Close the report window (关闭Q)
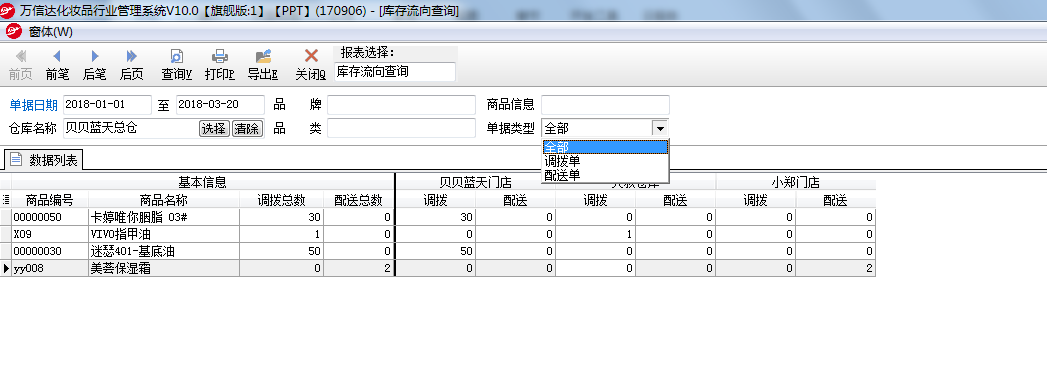The height and width of the screenshot is (370, 1047). (x=310, y=65)
